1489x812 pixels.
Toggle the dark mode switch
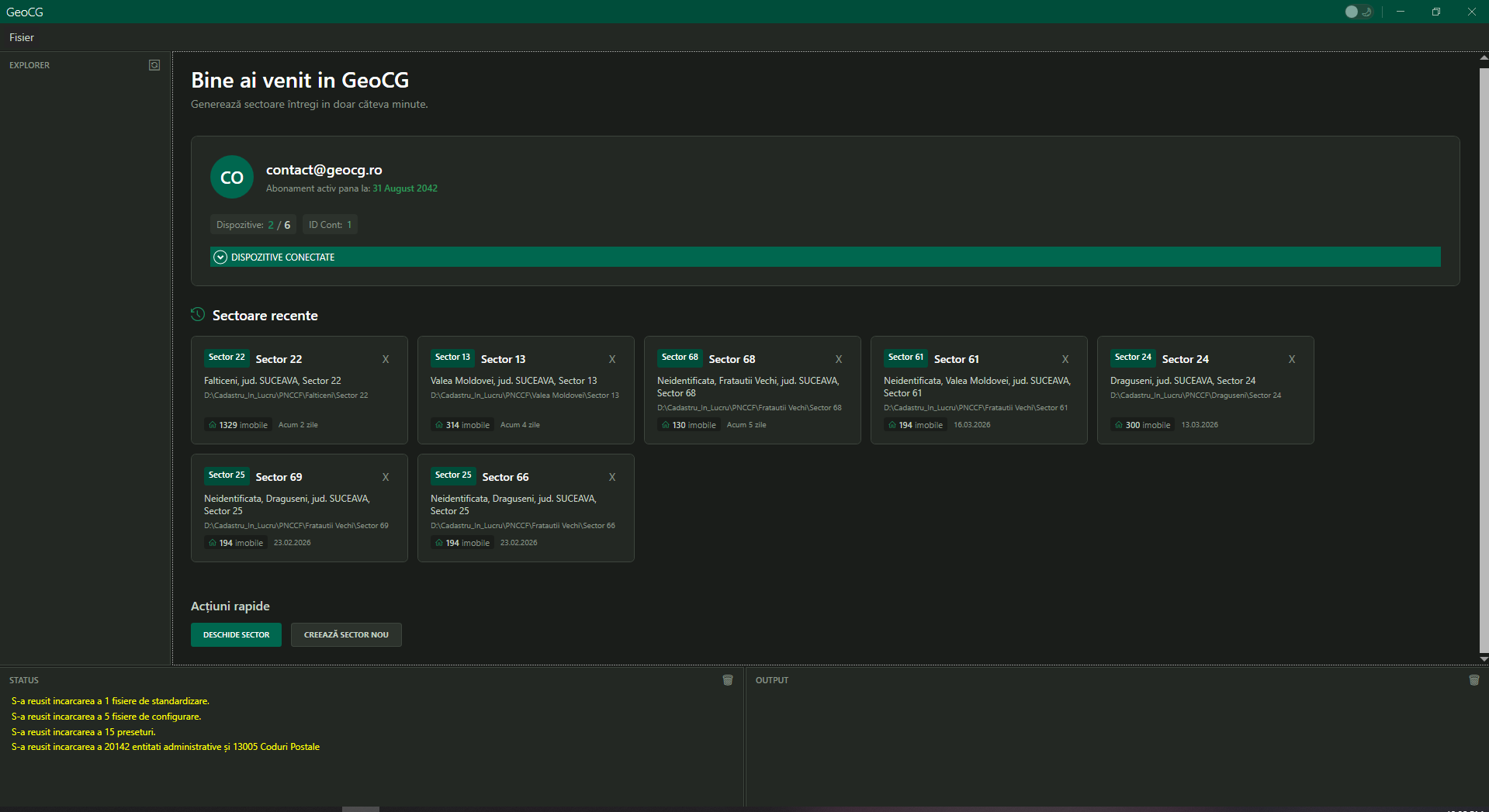1358,12
